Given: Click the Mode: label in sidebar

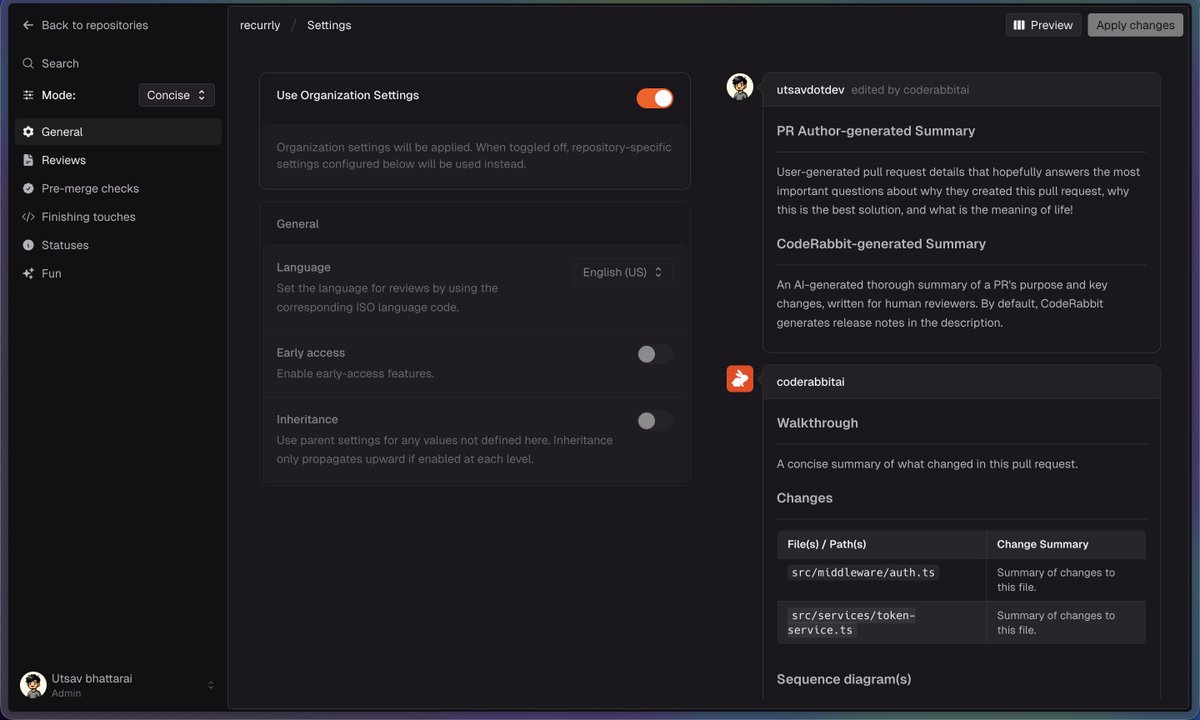Looking at the screenshot, I should click(x=58, y=95).
